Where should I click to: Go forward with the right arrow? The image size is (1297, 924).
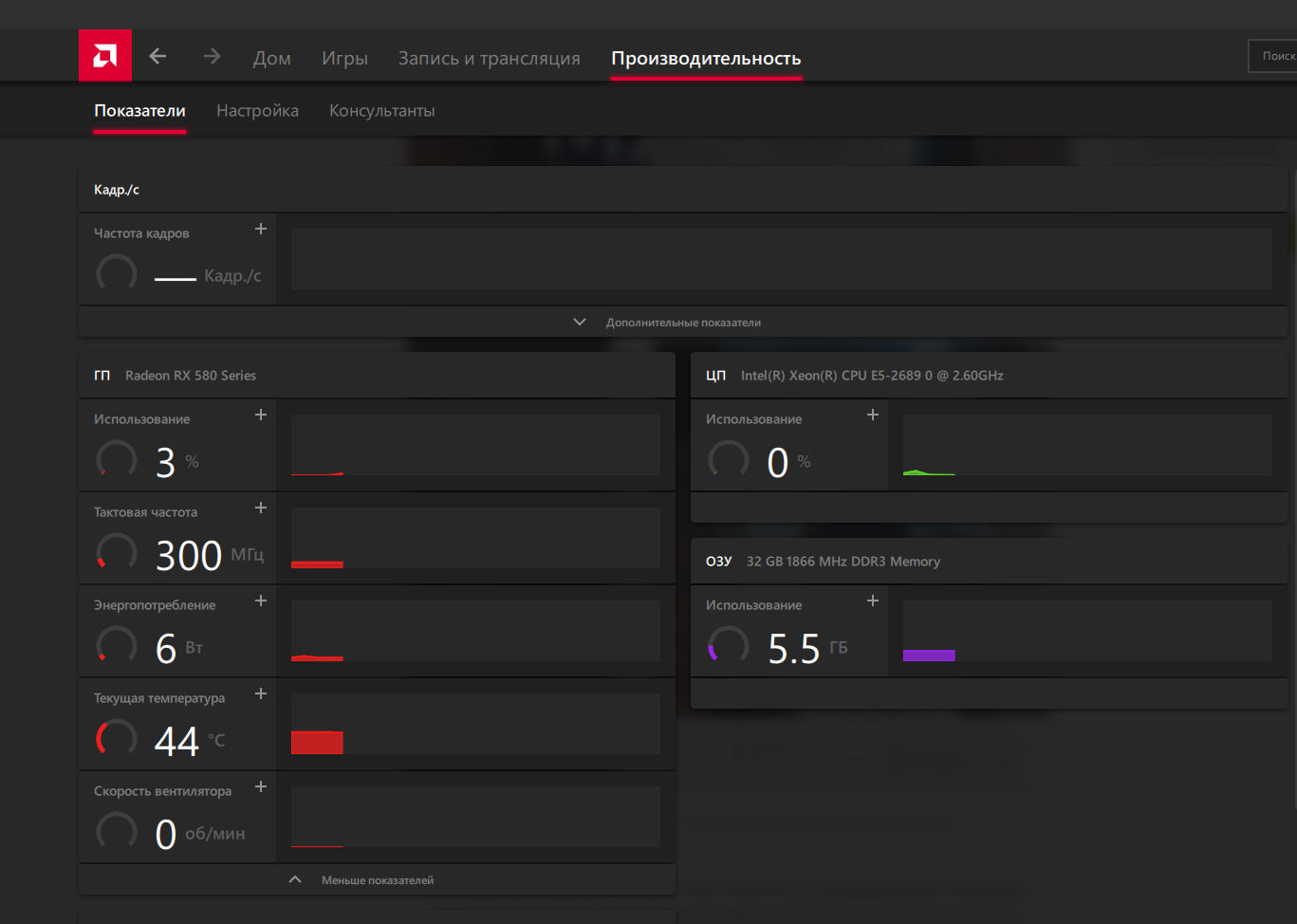click(x=212, y=57)
